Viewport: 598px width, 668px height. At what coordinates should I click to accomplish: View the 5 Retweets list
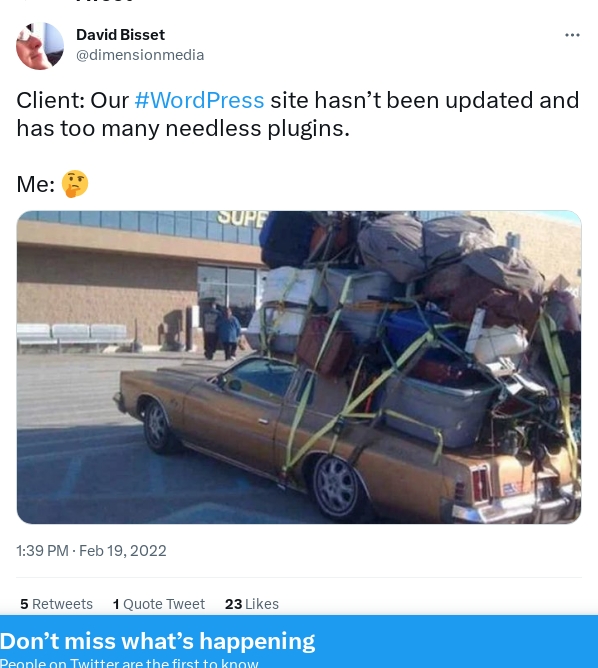56,604
